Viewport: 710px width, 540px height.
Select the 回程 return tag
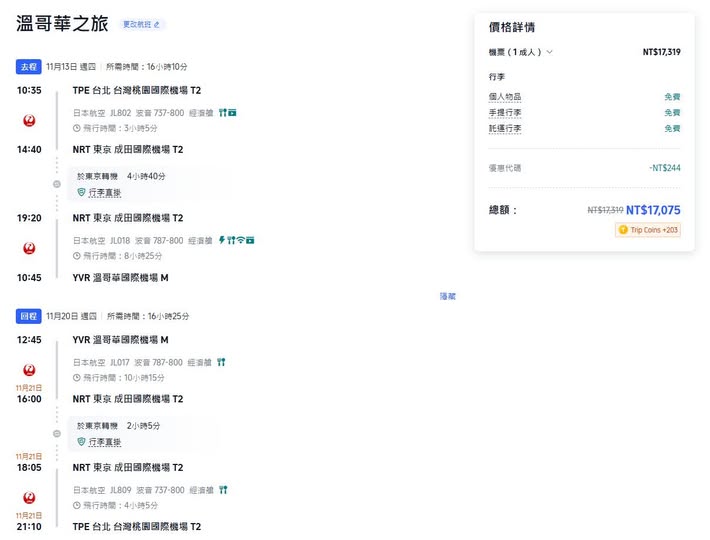click(28, 316)
